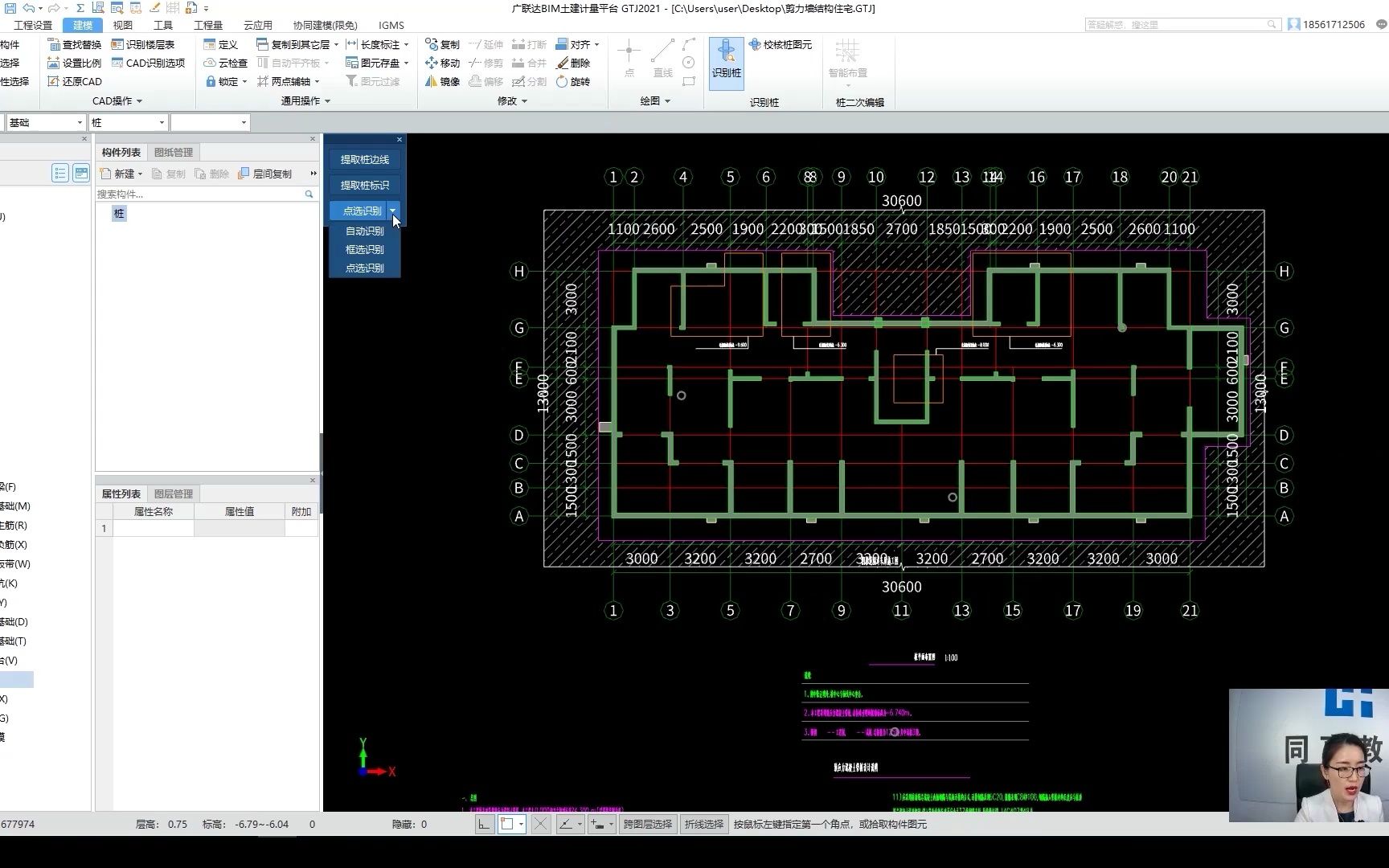
Task: Click 校核桩图元 check pile elements
Action: click(781, 44)
